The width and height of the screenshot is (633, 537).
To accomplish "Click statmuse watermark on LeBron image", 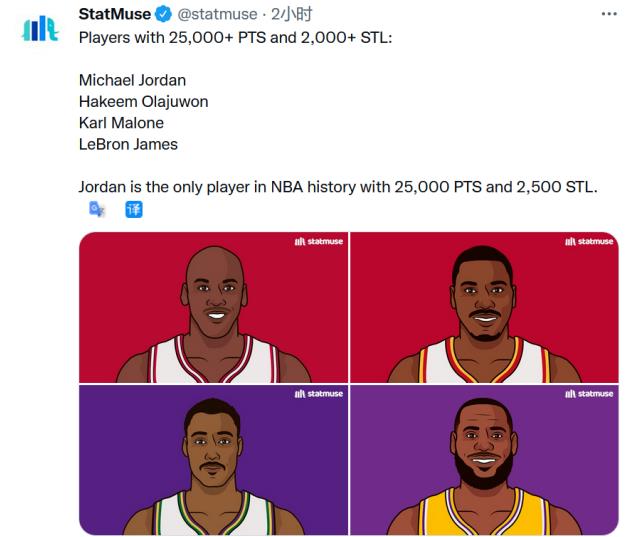I will [x=589, y=394].
